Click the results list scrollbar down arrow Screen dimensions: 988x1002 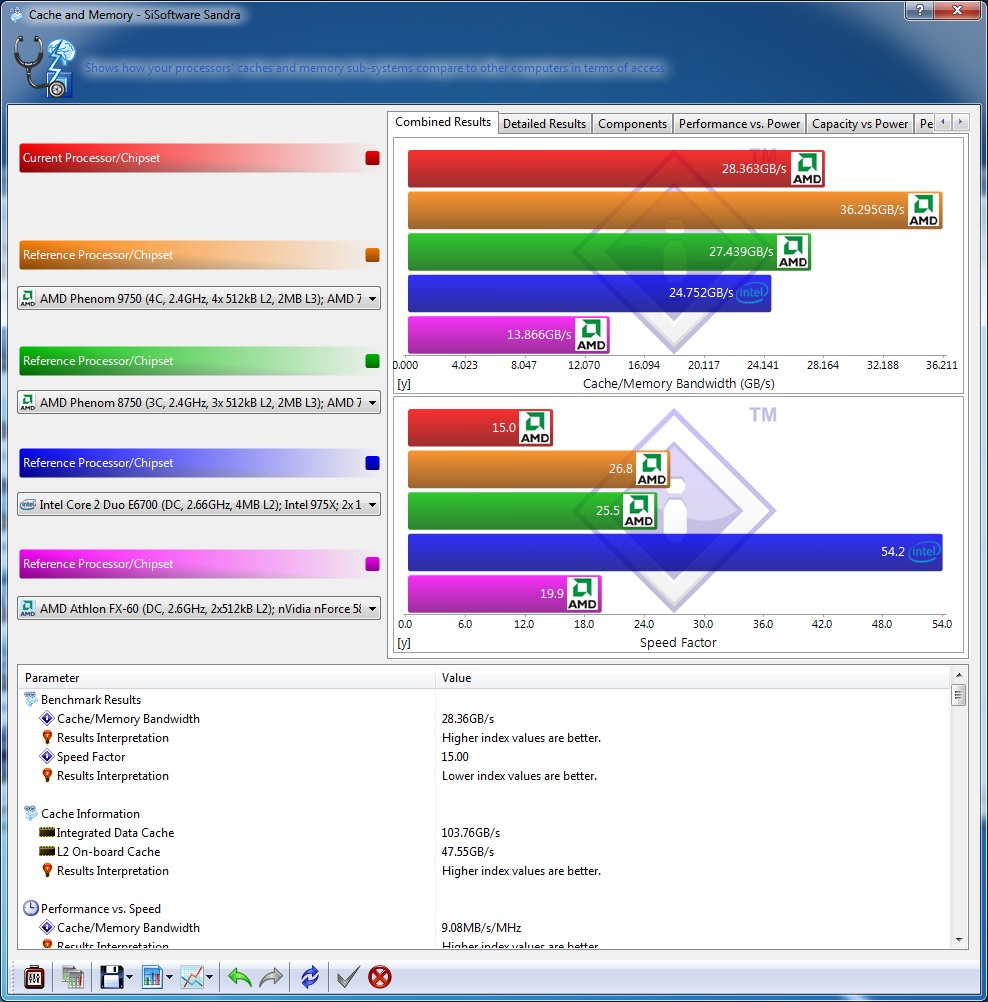[x=959, y=939]
